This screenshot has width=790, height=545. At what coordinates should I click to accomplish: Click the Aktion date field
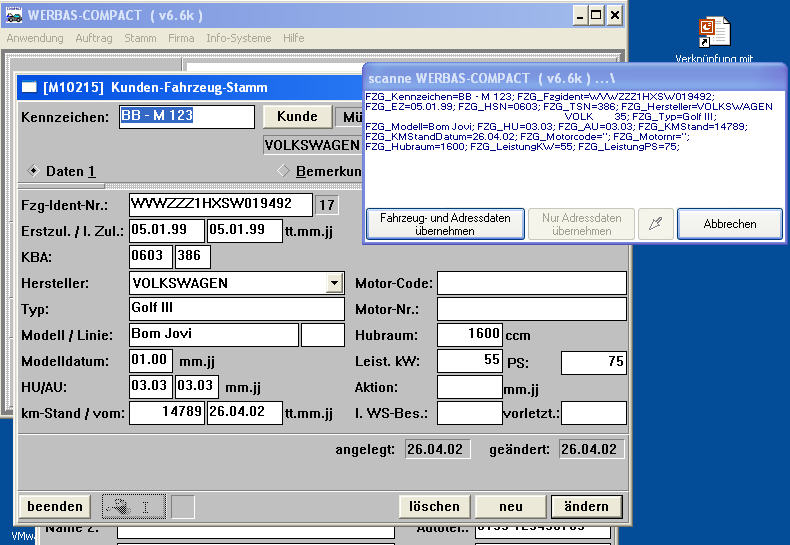[x=470, y=387]
